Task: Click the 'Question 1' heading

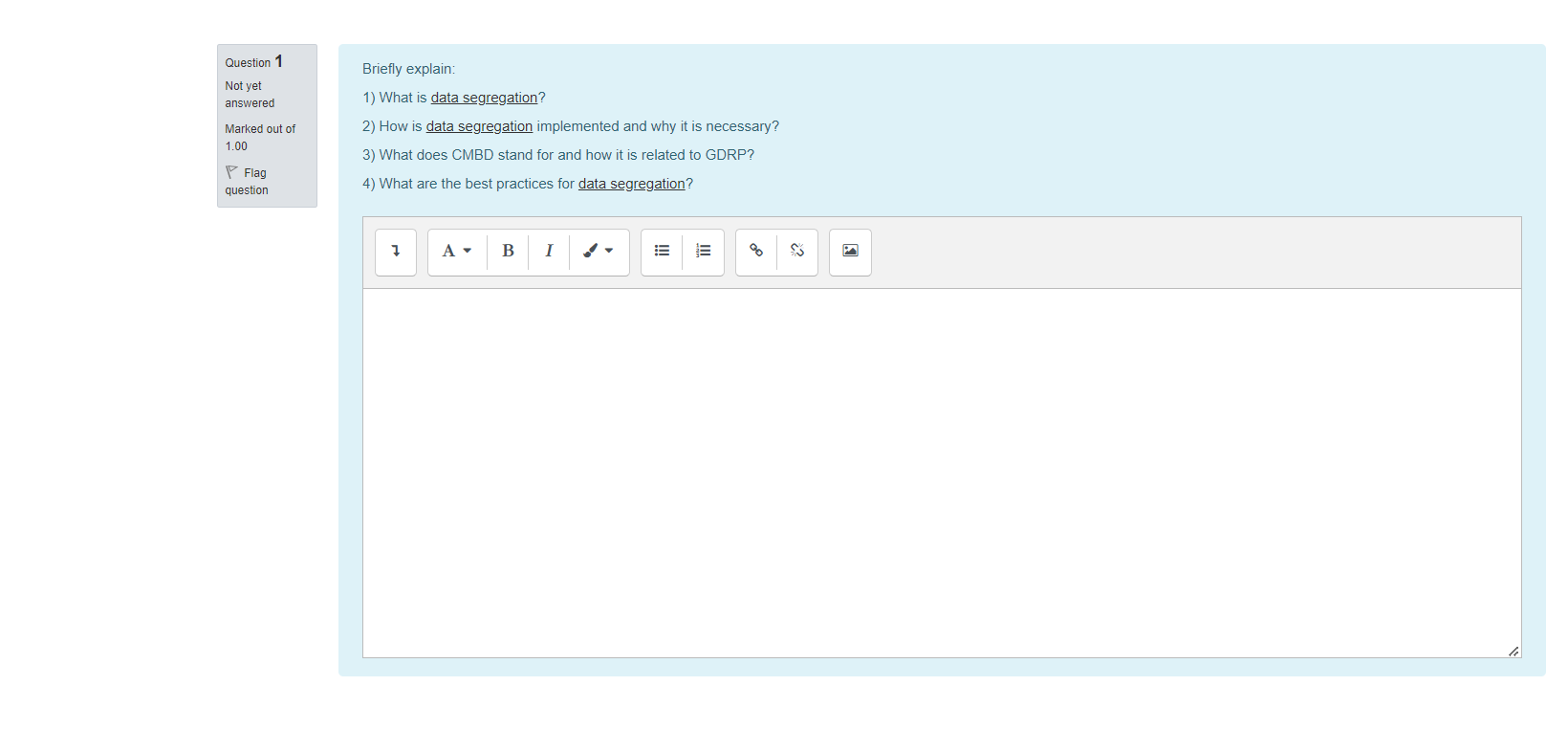Action: (x=253, y=61)
